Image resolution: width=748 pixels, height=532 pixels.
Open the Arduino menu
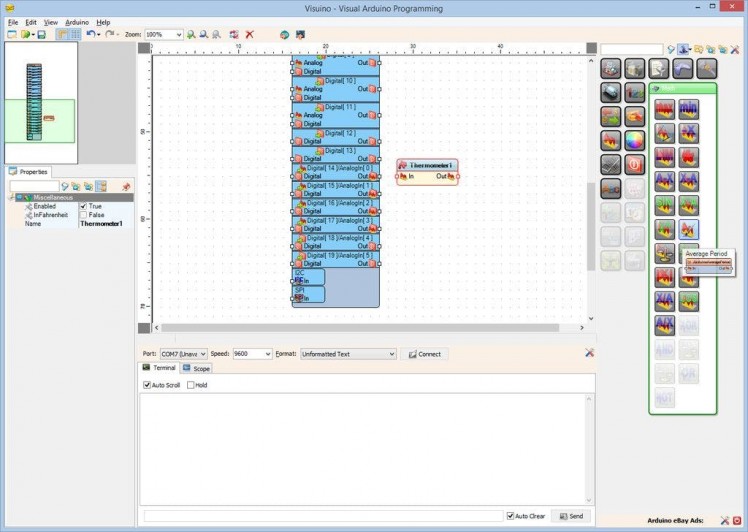[77, 21]
